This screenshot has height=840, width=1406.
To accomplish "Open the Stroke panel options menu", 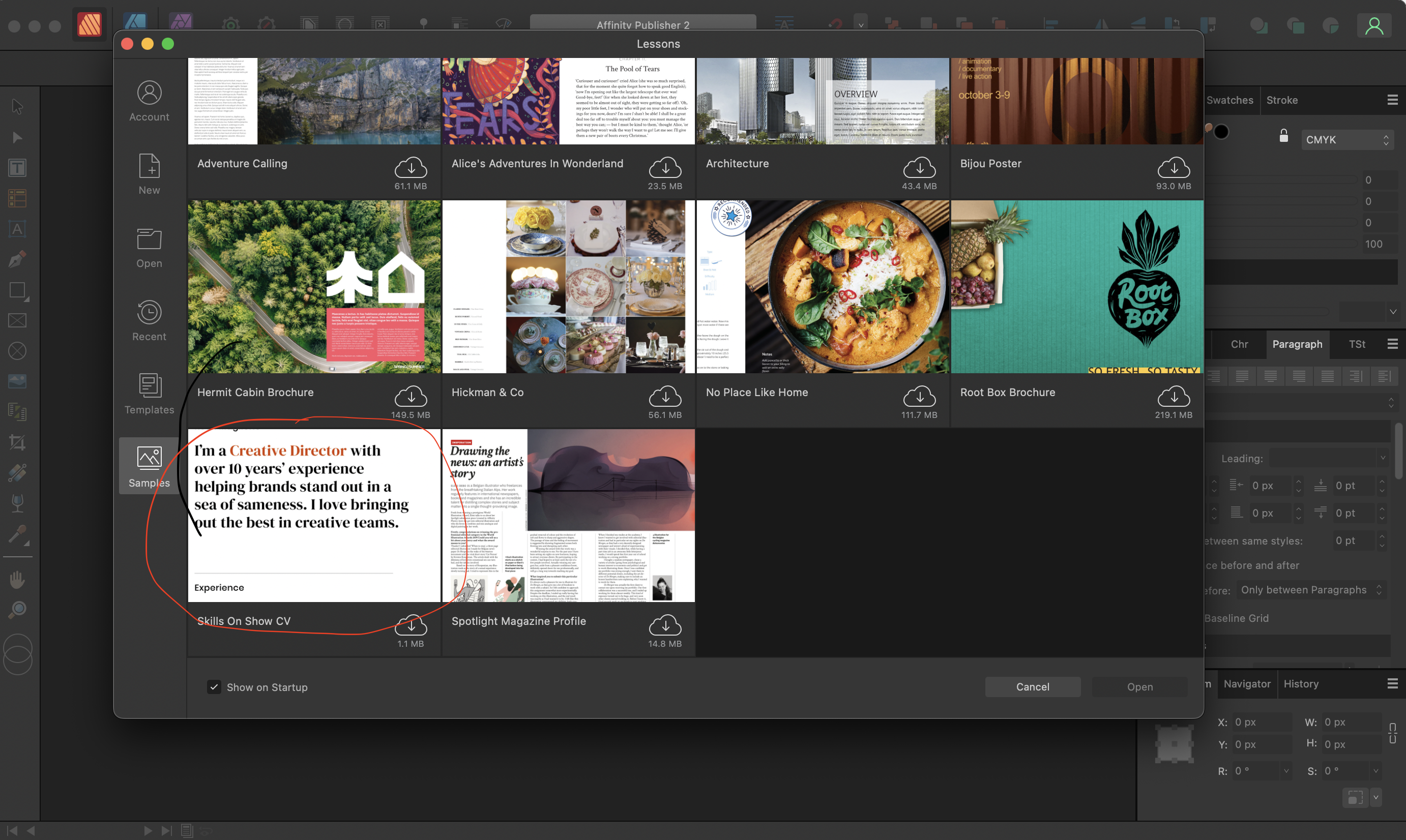I will coord(1392,100).
